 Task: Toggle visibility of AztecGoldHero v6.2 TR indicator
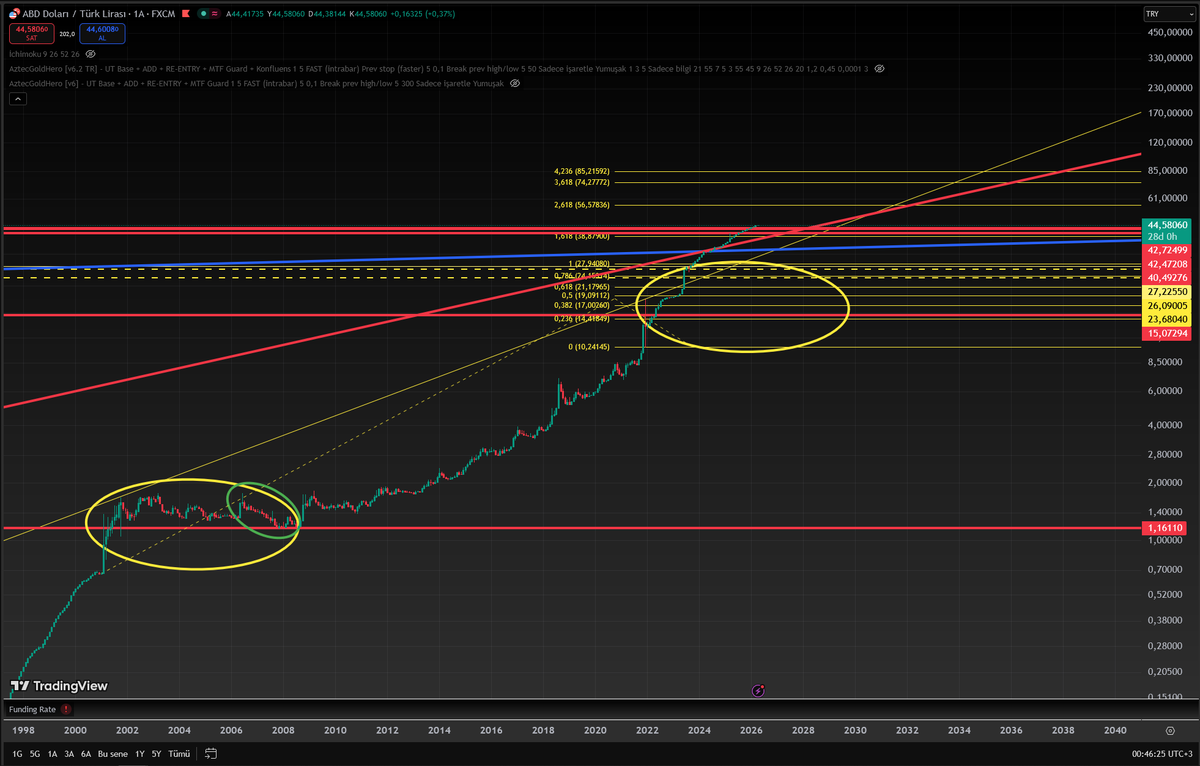pos(879,68)
